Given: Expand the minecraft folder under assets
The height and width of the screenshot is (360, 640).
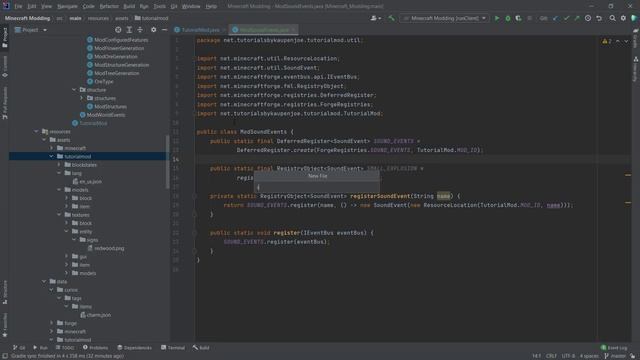Looking at the screenshot, I should (x=51, y=148).
